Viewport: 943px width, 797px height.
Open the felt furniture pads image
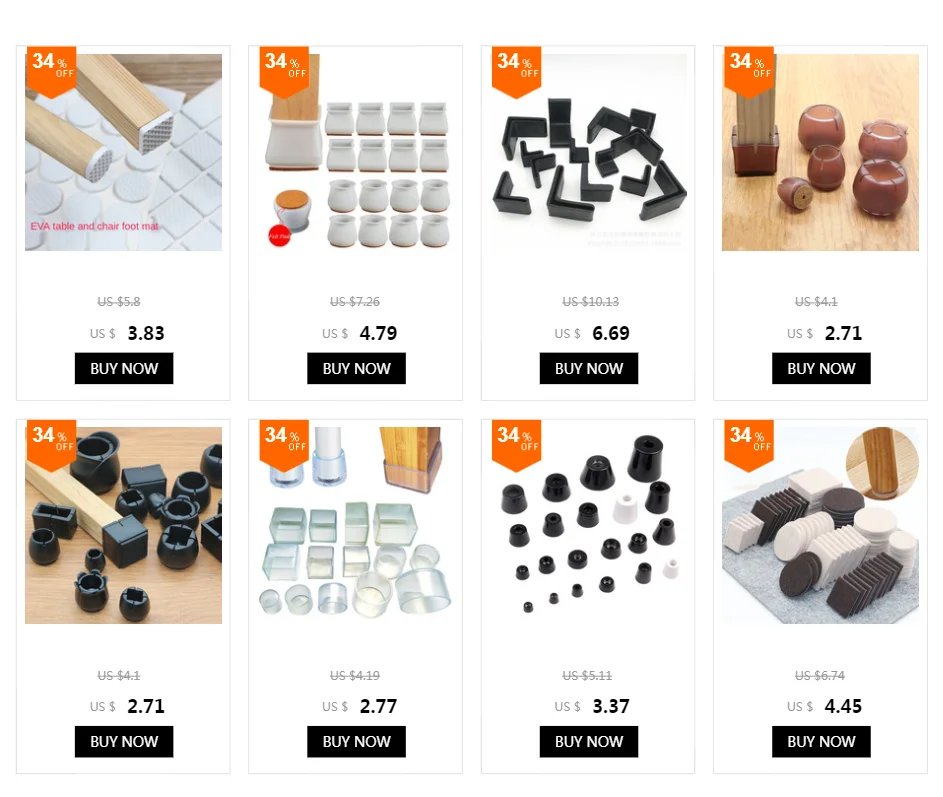coord(820,525)
